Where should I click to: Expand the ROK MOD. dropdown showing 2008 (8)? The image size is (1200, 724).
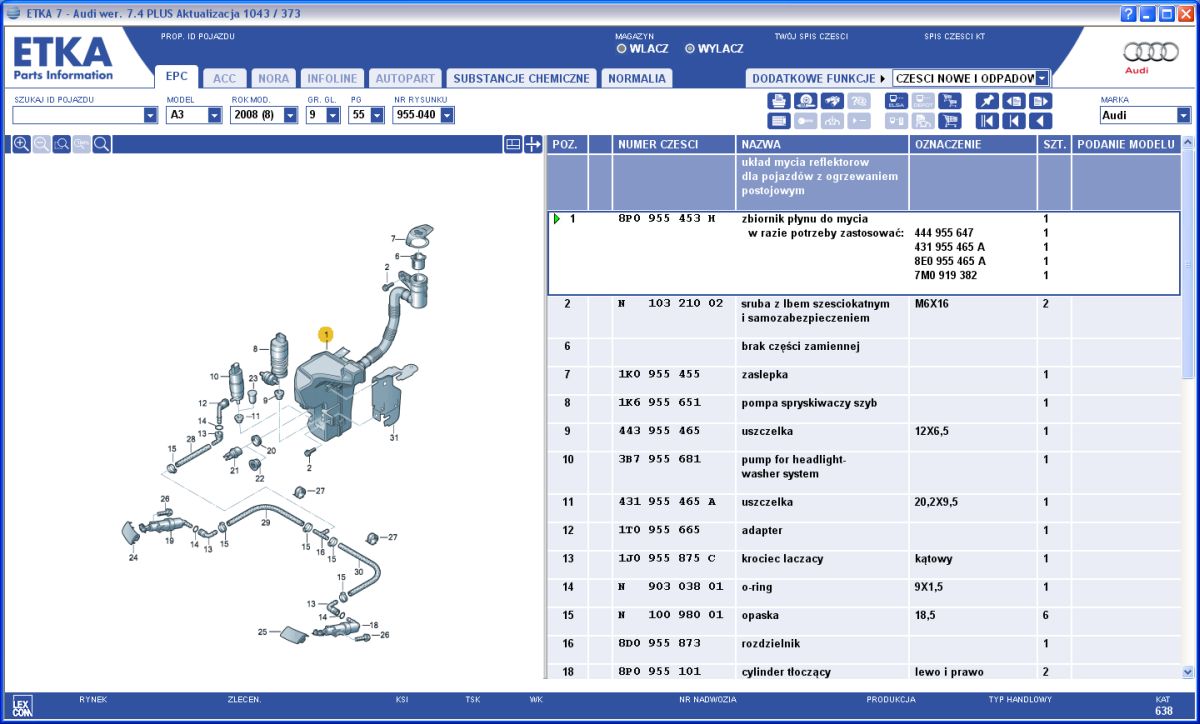pos(291,115)
